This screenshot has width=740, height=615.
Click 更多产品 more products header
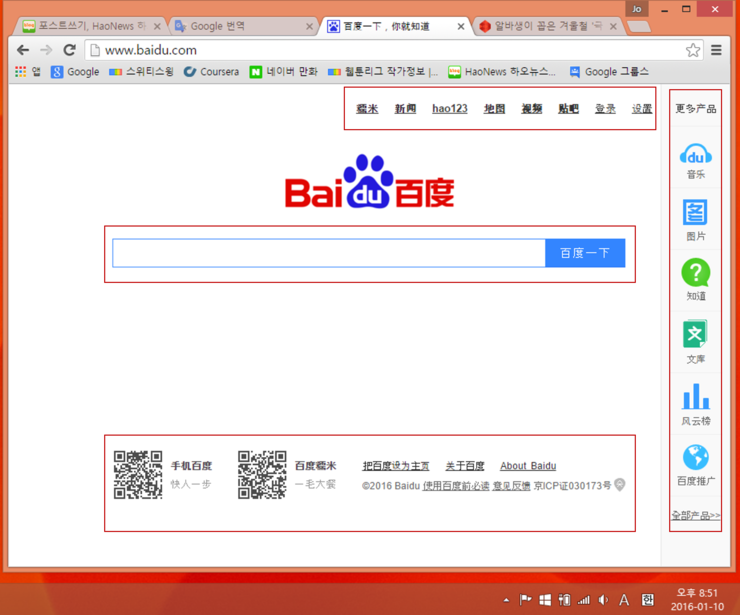click(696, 109)
